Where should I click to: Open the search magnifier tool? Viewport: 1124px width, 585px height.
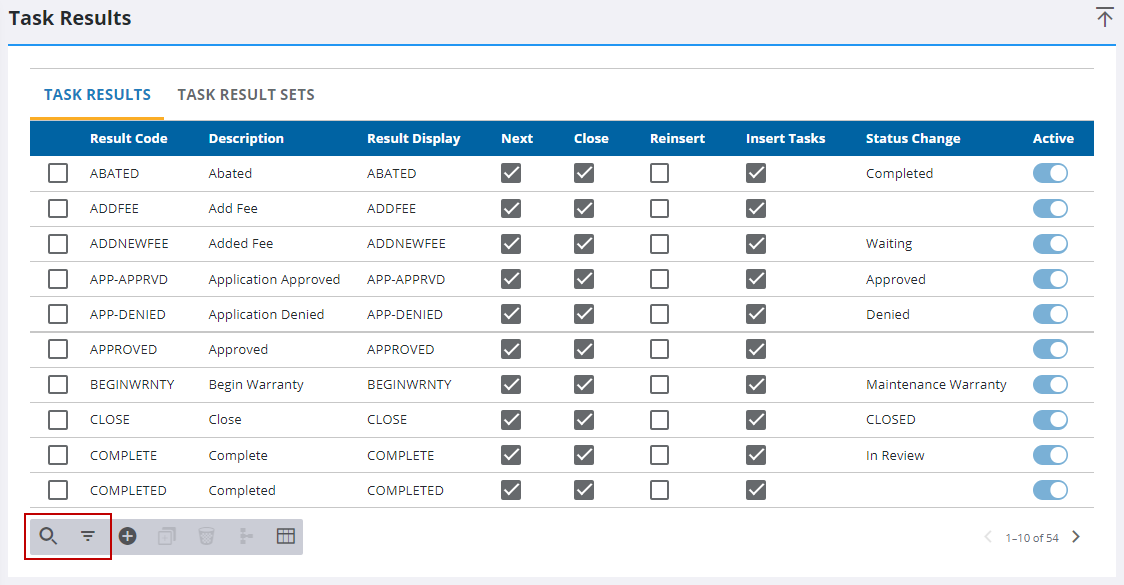coord(48,536)
